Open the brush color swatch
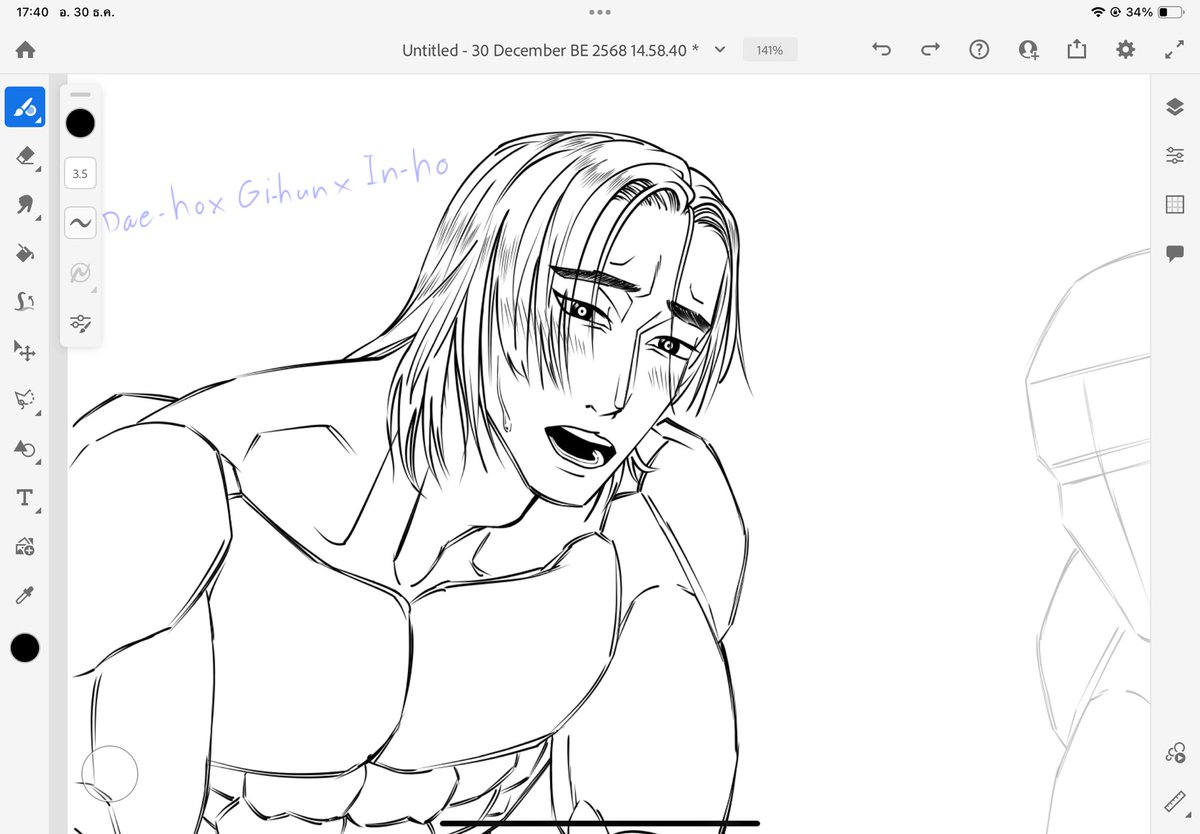1200x834 pixels. 80,123
